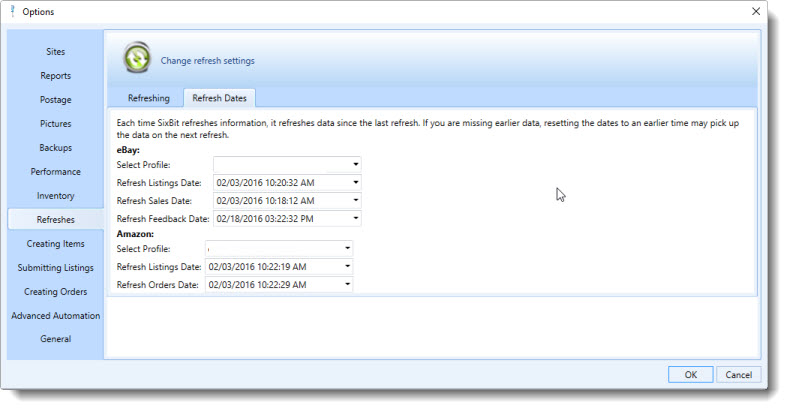Select the Refreshes category
This screenshot has width=789, height=411.
(55, 219)
